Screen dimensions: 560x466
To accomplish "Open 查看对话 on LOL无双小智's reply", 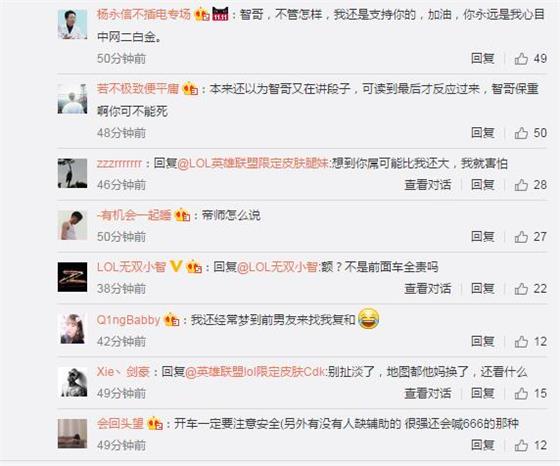I will (428, 289).
